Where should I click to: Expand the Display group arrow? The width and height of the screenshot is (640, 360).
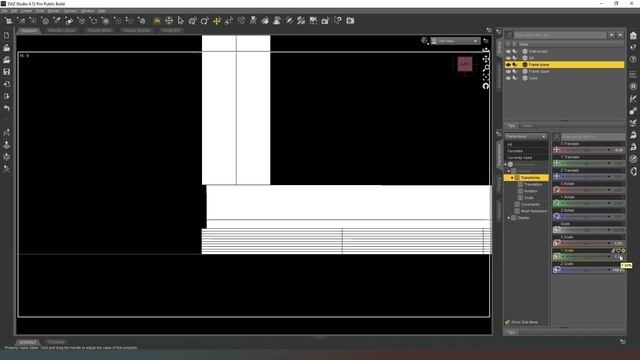[509, 218]
